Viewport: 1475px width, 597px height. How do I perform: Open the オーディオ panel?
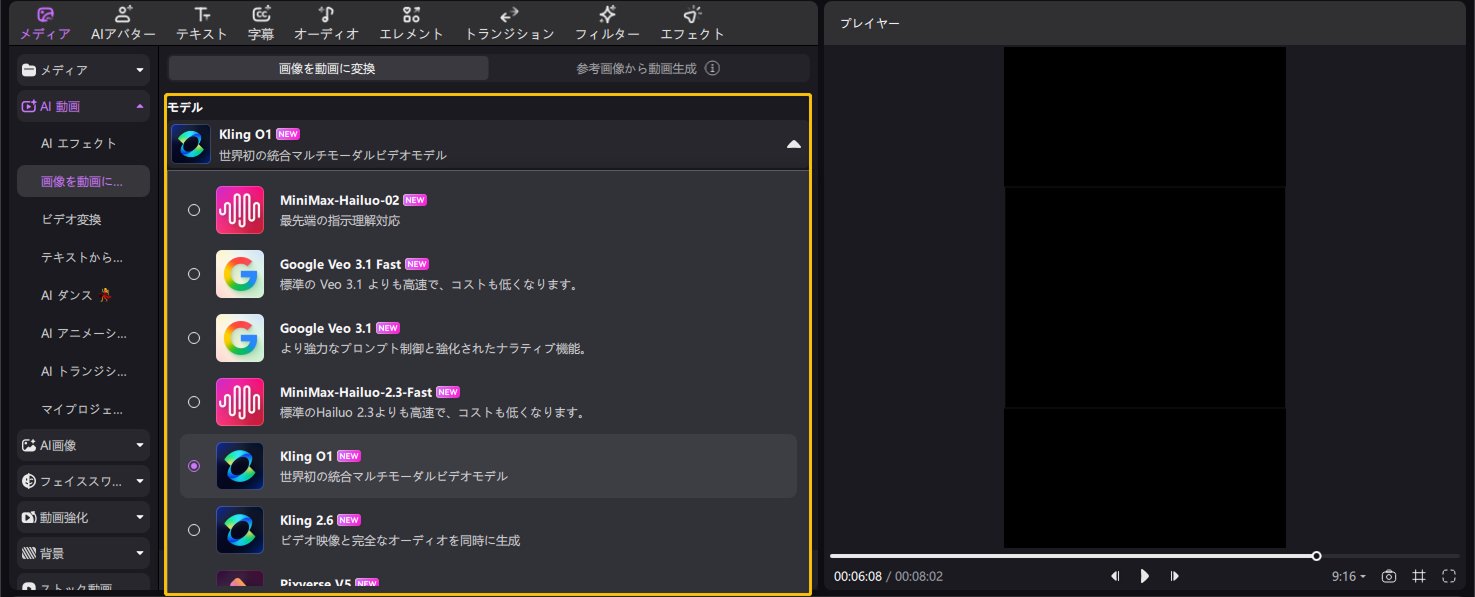326,22
